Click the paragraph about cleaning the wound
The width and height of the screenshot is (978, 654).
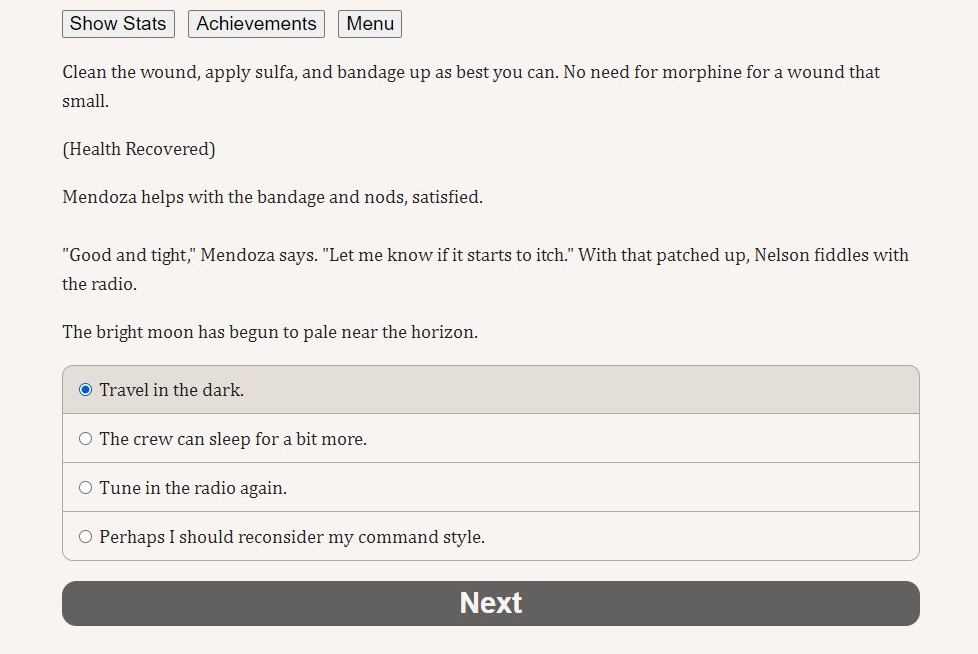pos(471,87)
